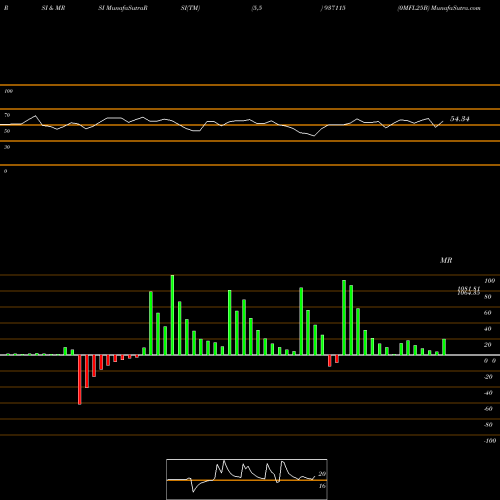This screenshot has height=500, width=500.
Task: Click the 50 level label on RSI axis
Action: 7,131
